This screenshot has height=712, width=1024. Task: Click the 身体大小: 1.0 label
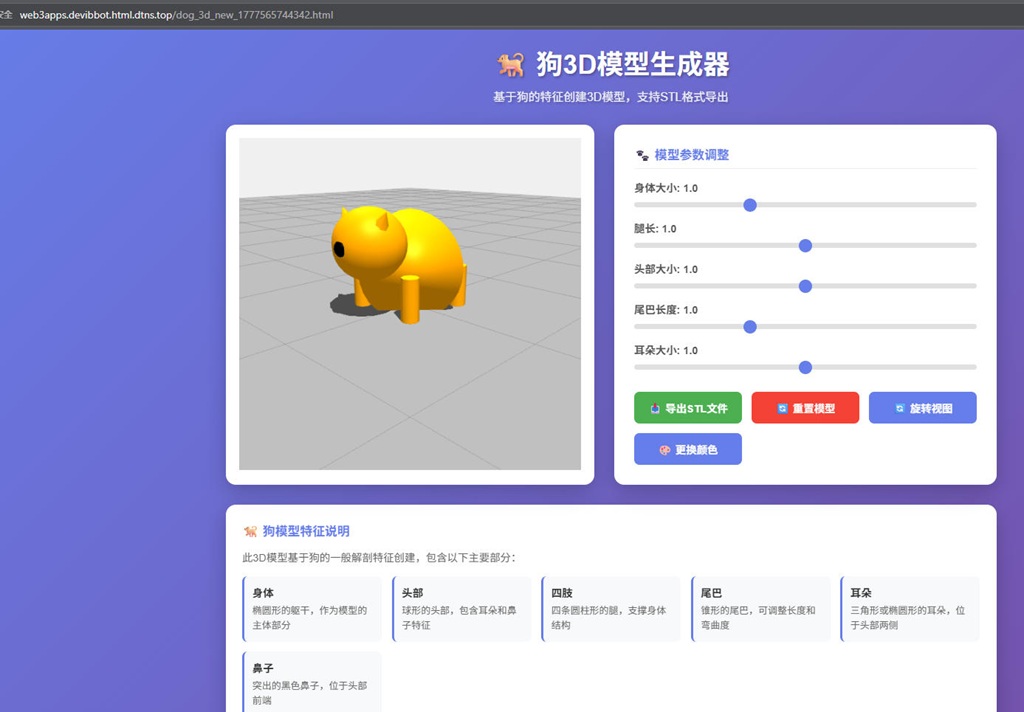coord(665,188)
